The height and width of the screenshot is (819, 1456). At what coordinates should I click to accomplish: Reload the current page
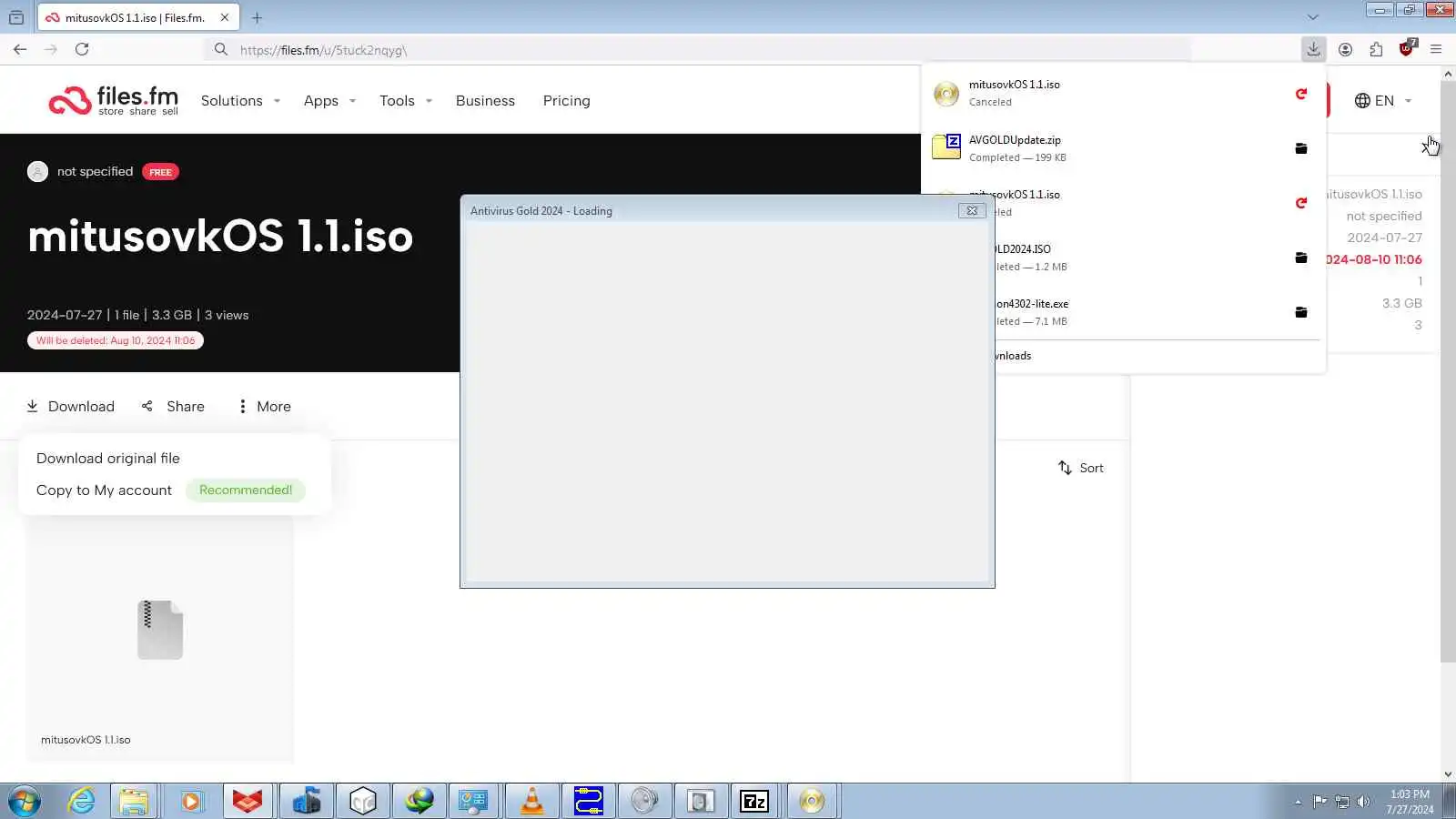click(82, 49)
